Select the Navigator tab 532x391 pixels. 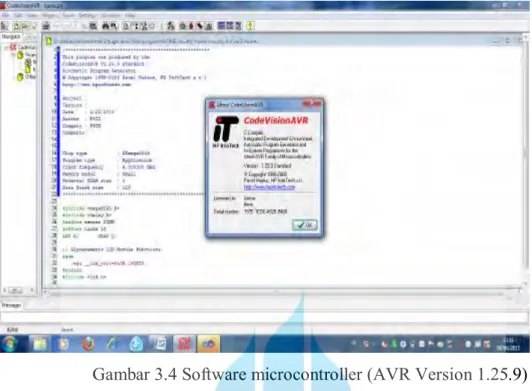coord(11,36)
